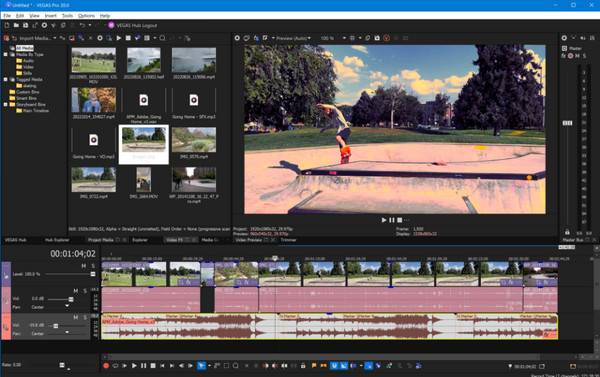
Task: Click stop under the video preview
Action: (x=399, y=220)
